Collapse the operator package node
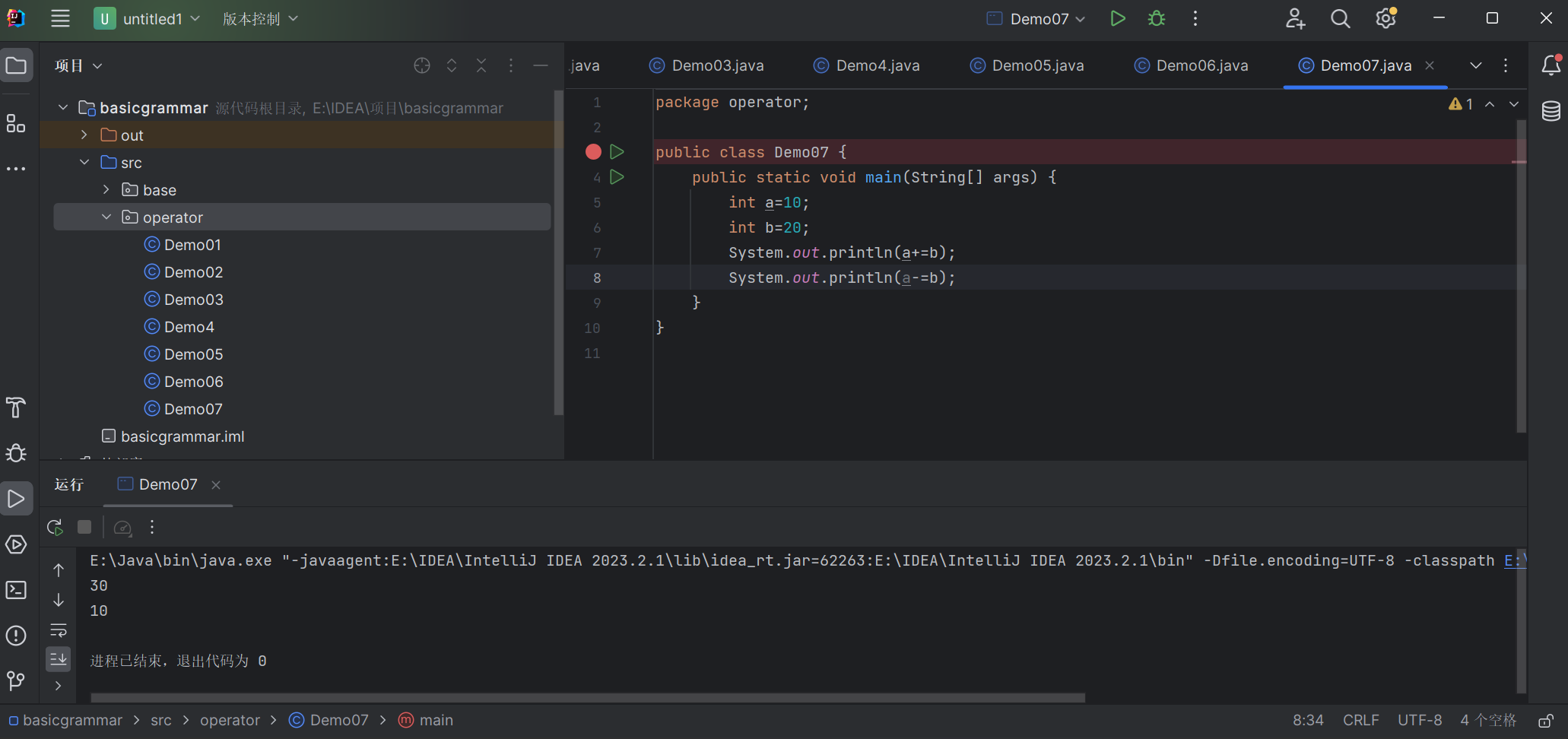This screenshot has width=1568, height=739. click(106, 217)
